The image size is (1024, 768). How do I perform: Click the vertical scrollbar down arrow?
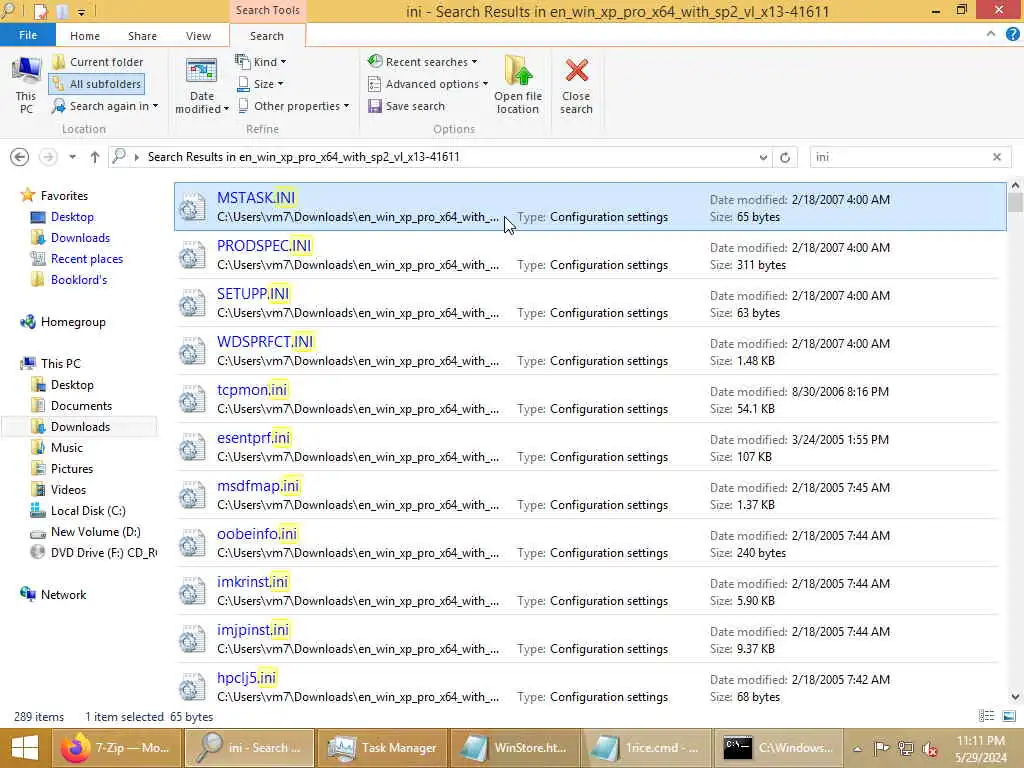click(1015, 696)
